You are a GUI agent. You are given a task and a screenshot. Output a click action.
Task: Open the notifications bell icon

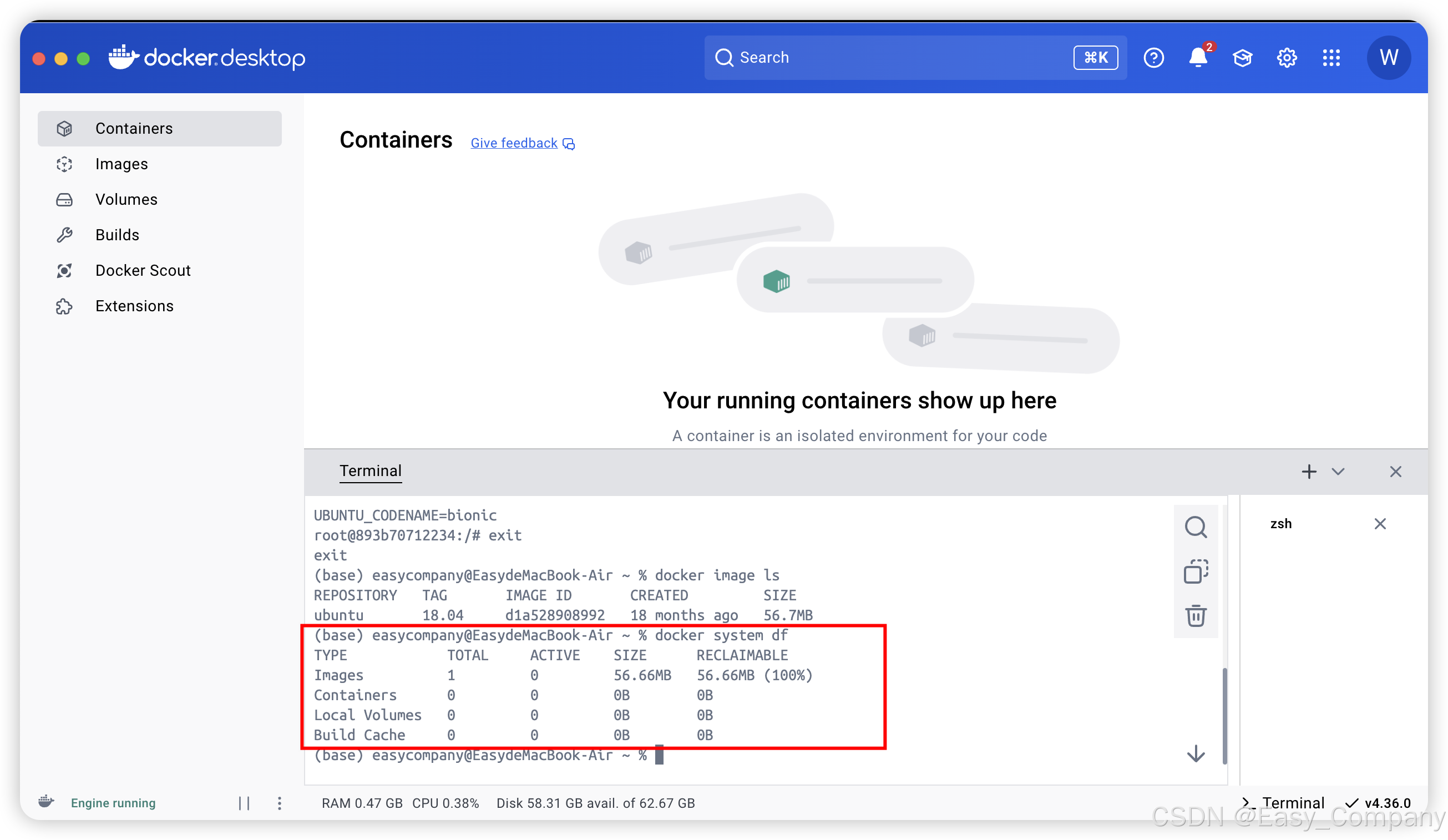point(1197,58)
